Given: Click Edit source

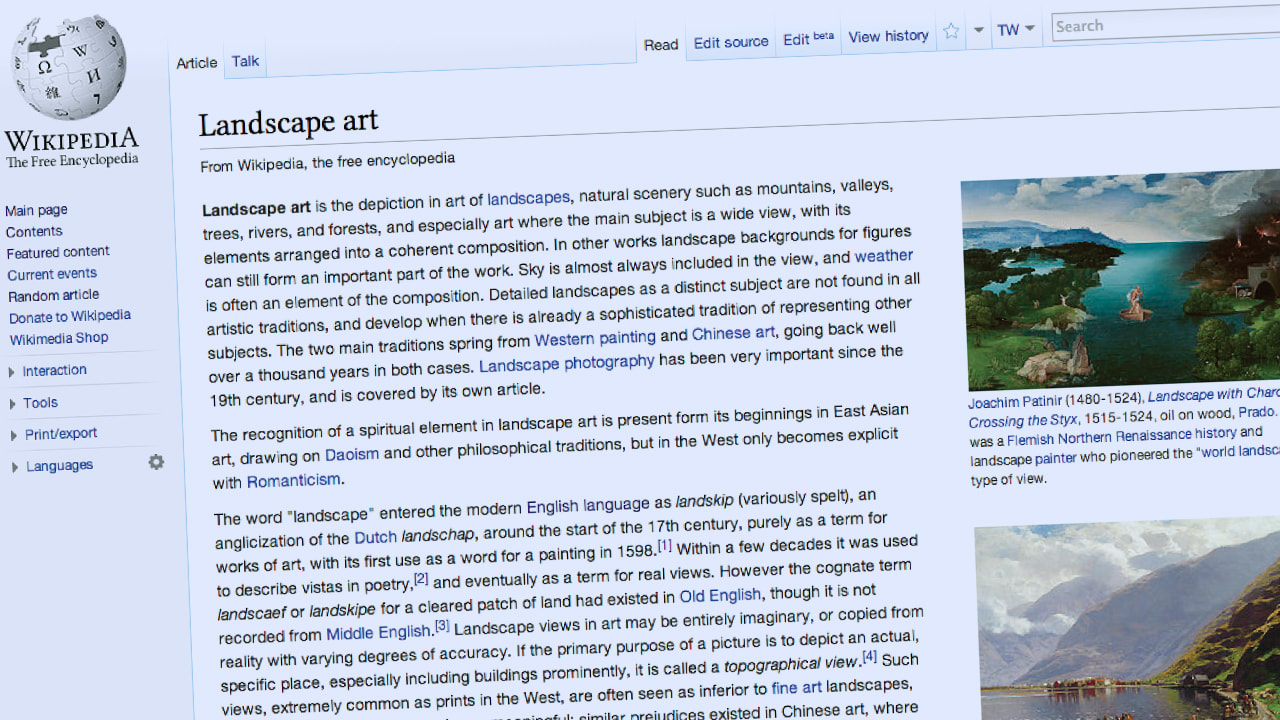Looking at the screenshot, I should pyautogui.click(x=730, y=42).
